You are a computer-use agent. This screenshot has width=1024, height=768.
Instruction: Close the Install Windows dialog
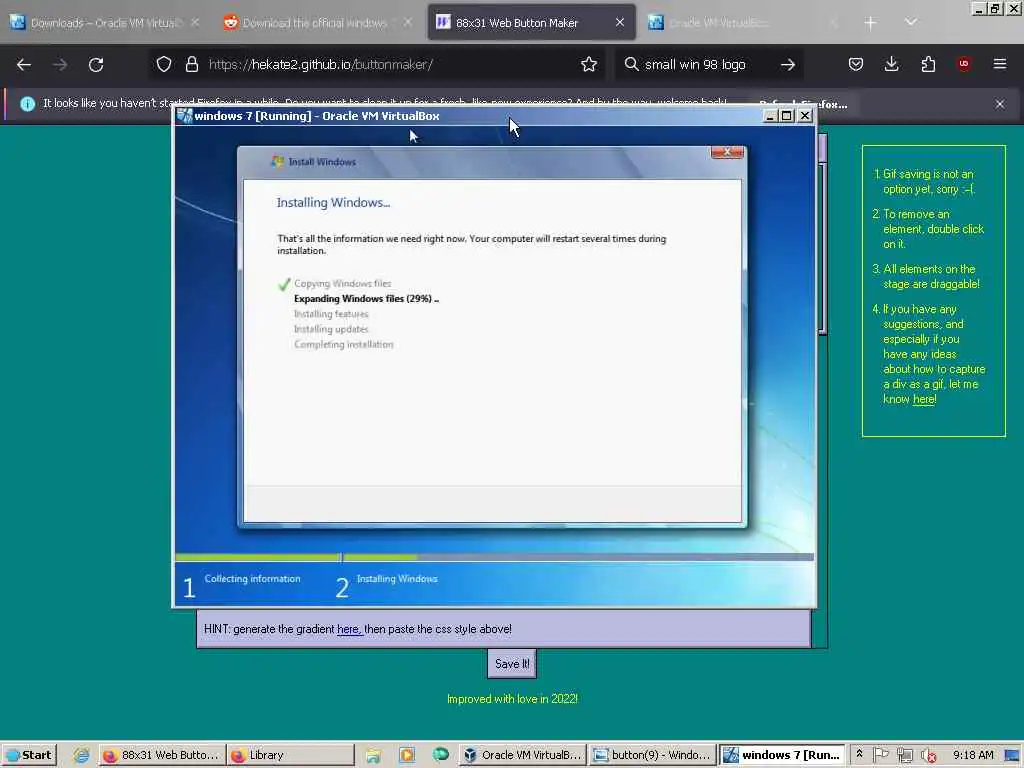point(727,152)
